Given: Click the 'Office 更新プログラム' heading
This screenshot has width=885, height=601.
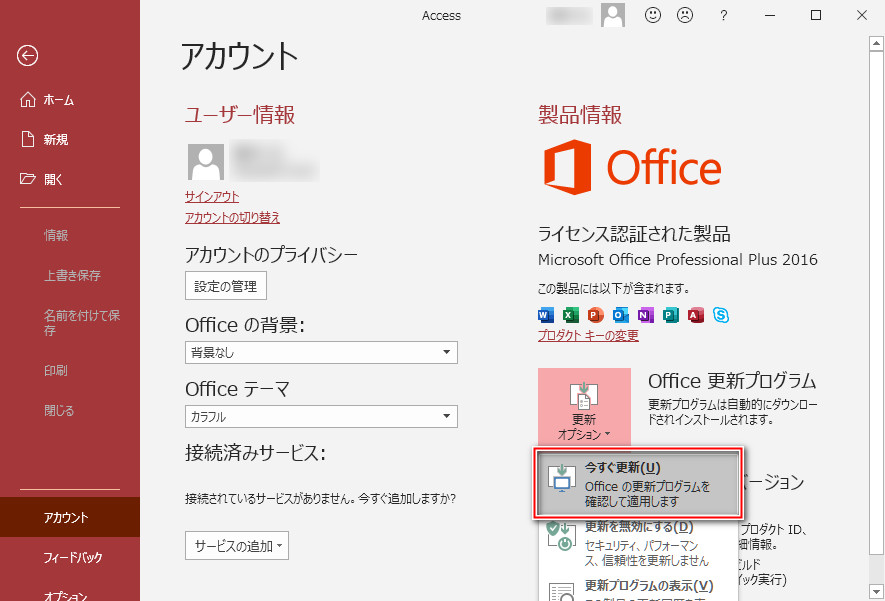Looking at the screenshot, I should (x=732, y=381).
